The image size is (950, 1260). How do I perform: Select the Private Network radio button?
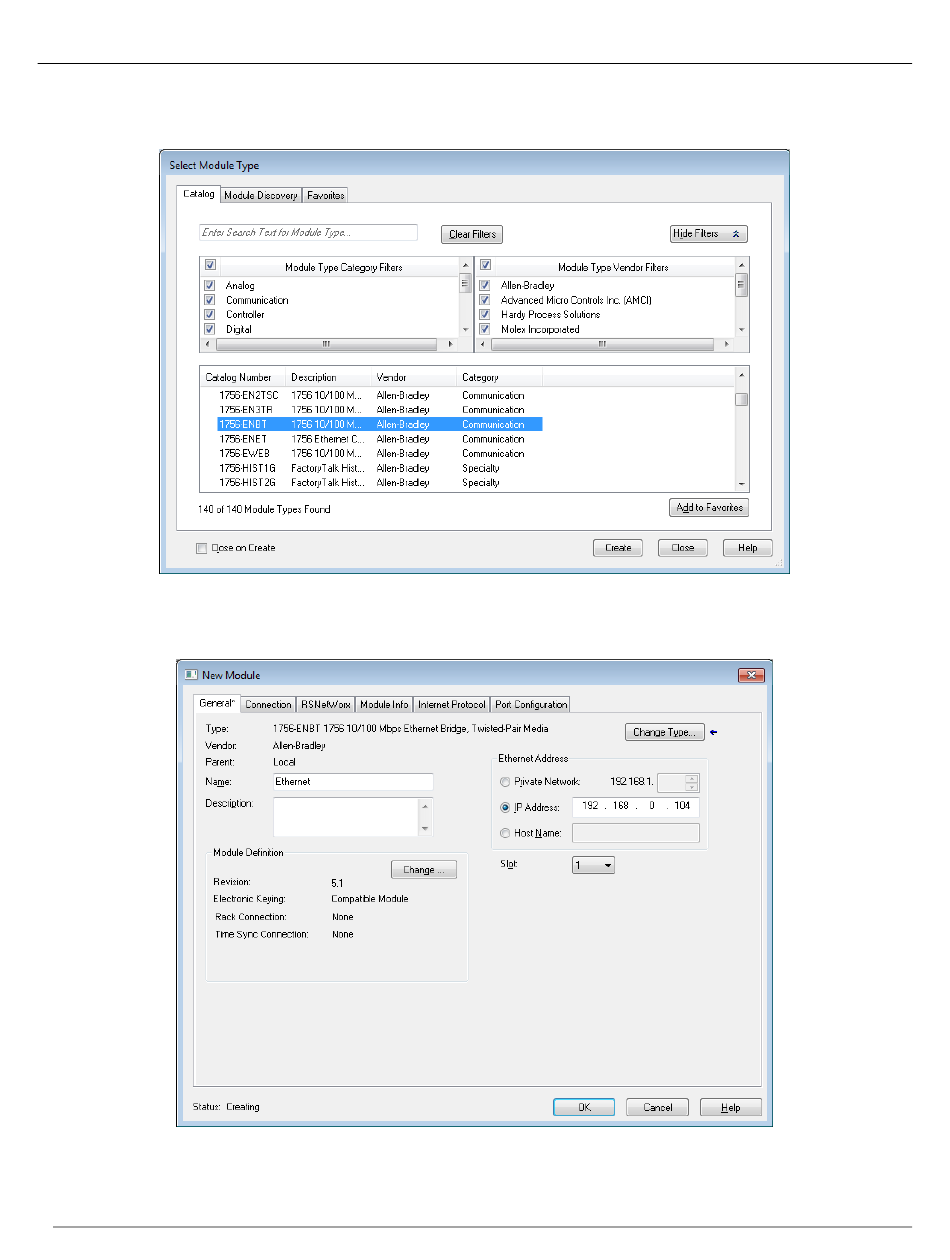pyautogui.click(x=505, y=782)
